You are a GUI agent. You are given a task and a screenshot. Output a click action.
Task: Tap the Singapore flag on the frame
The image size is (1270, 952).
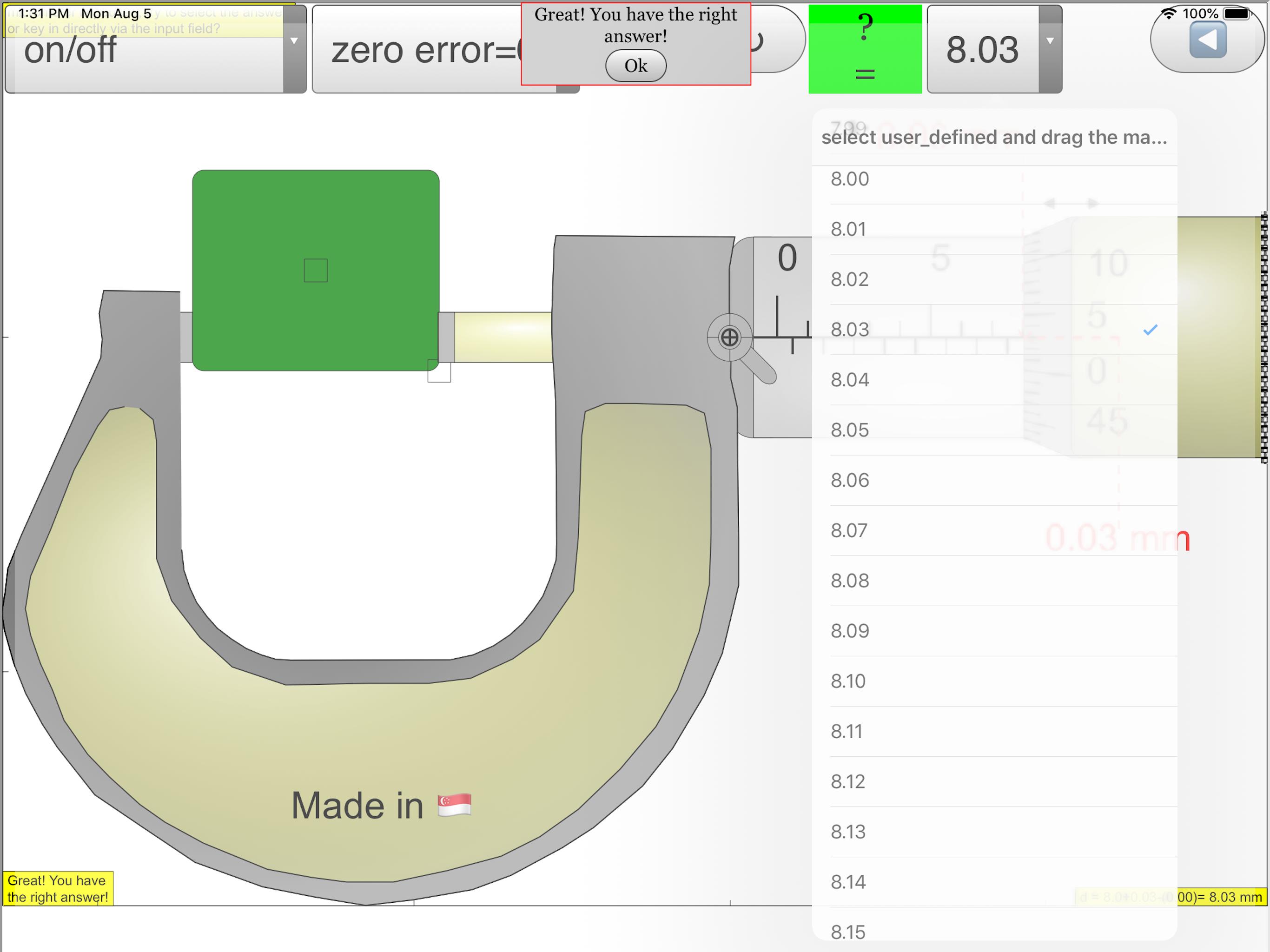click(454, 805)
